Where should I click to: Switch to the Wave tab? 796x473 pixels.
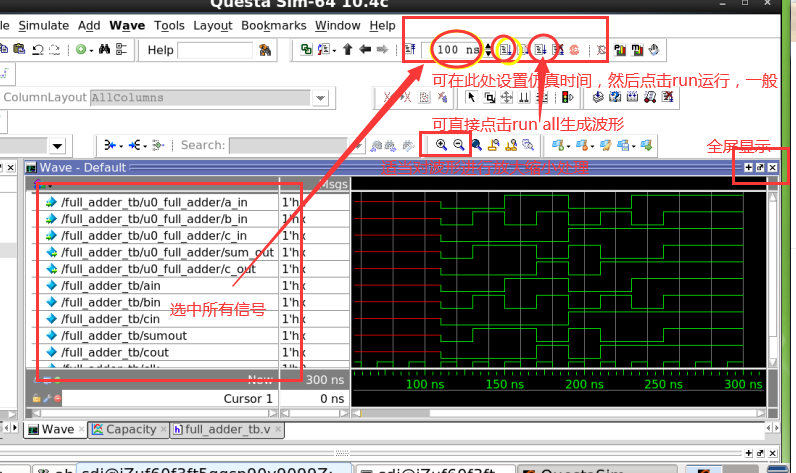pos(55,429)
